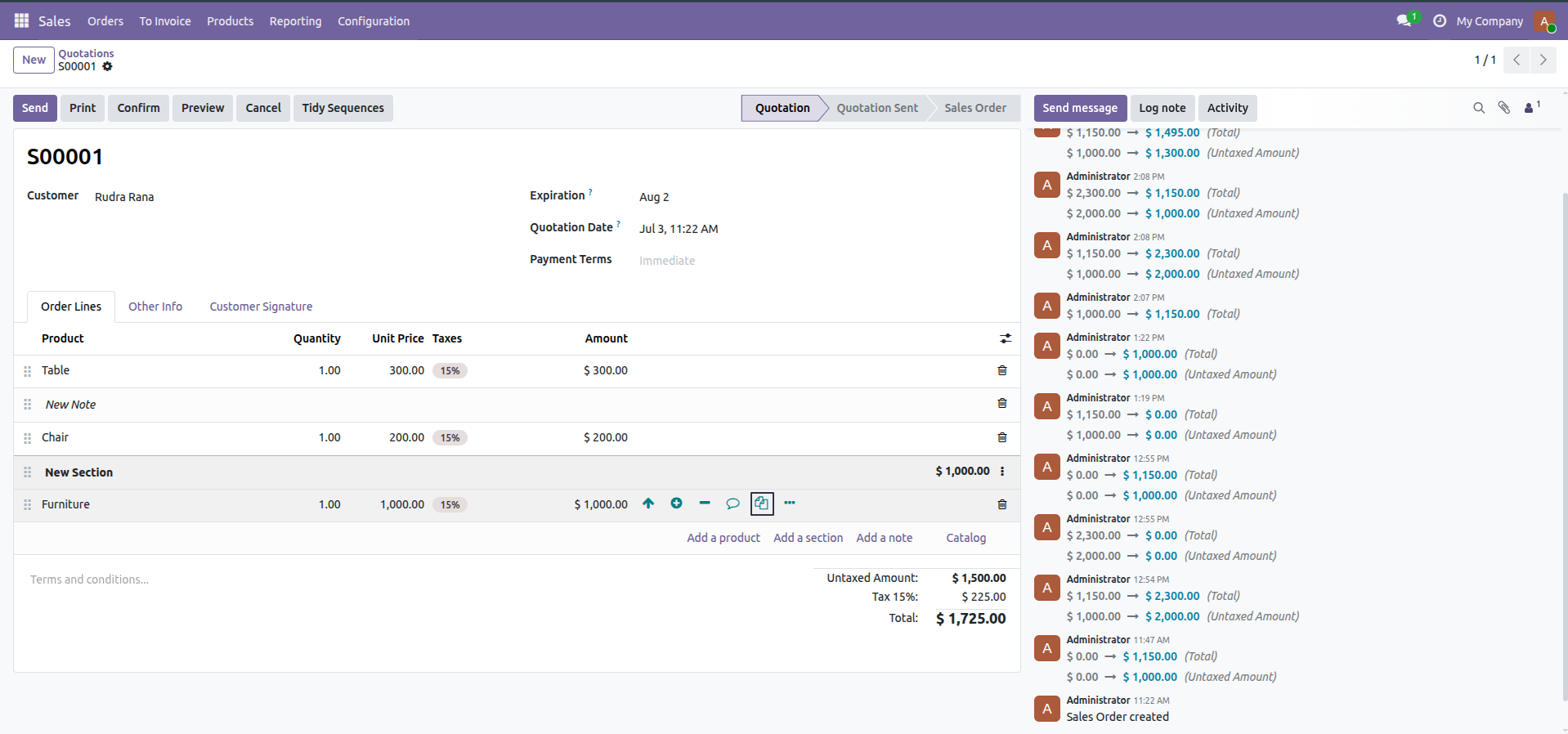Click the Quotations breadcrumb link

(x=86, y=54)
